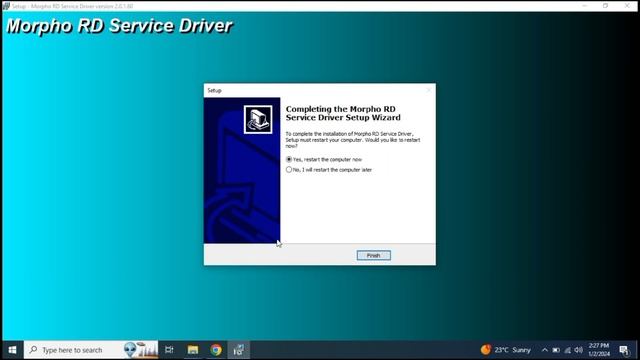Click the taskbar search box
Viewport: 640px width, 360px height.
point(91,350)
